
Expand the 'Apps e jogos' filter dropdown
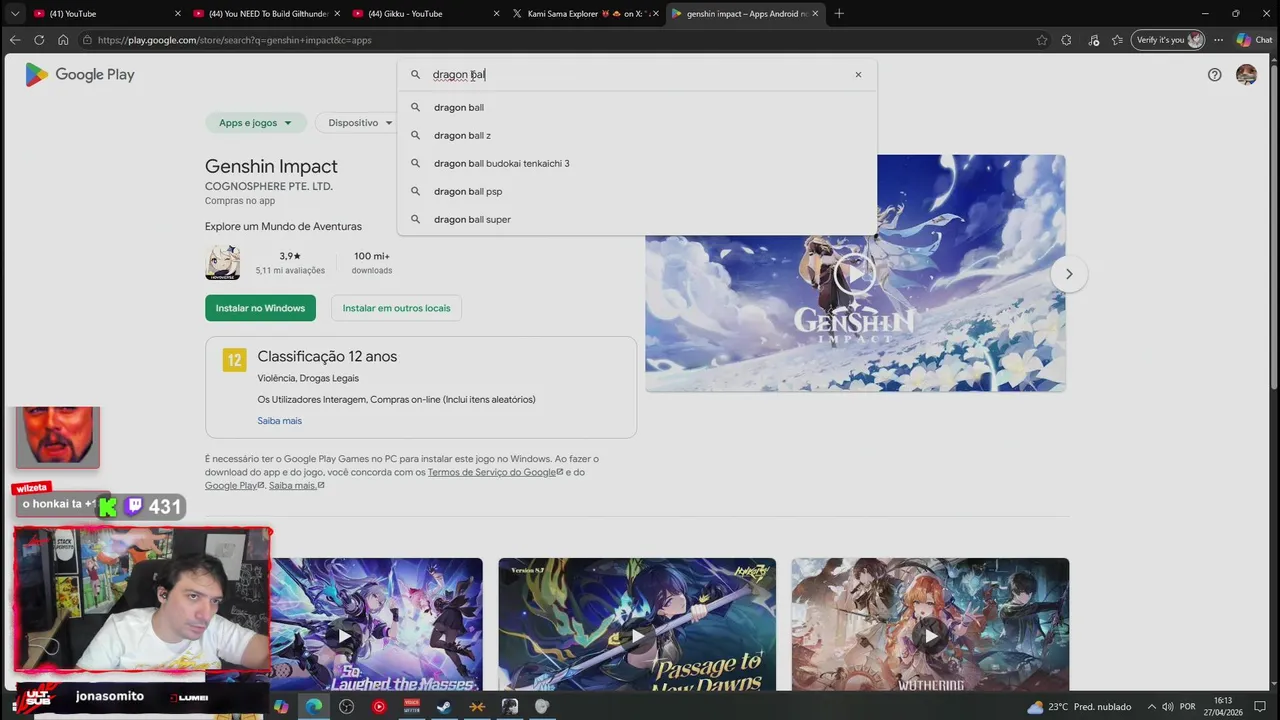[x=255, y=123]
